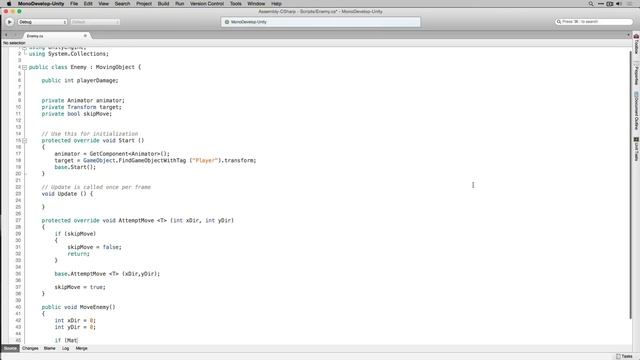
Task: Open the Document Outline side panel
Action: 636,111
